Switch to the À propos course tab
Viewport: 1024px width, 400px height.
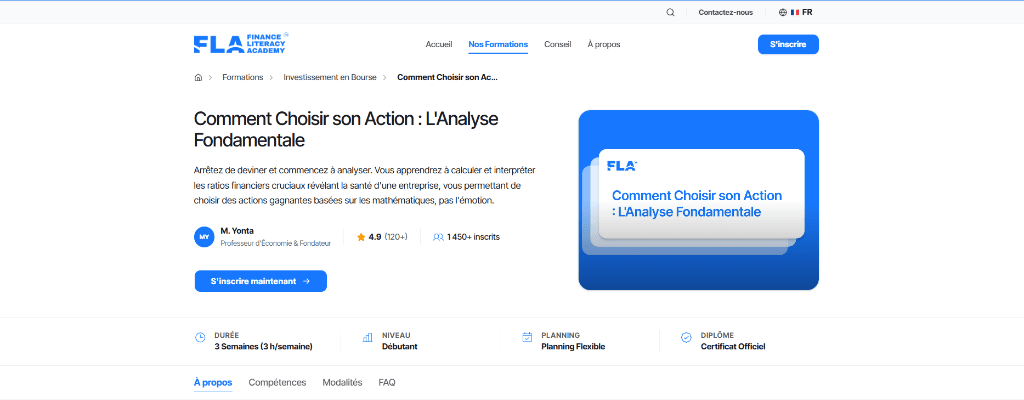click(213, 382)
